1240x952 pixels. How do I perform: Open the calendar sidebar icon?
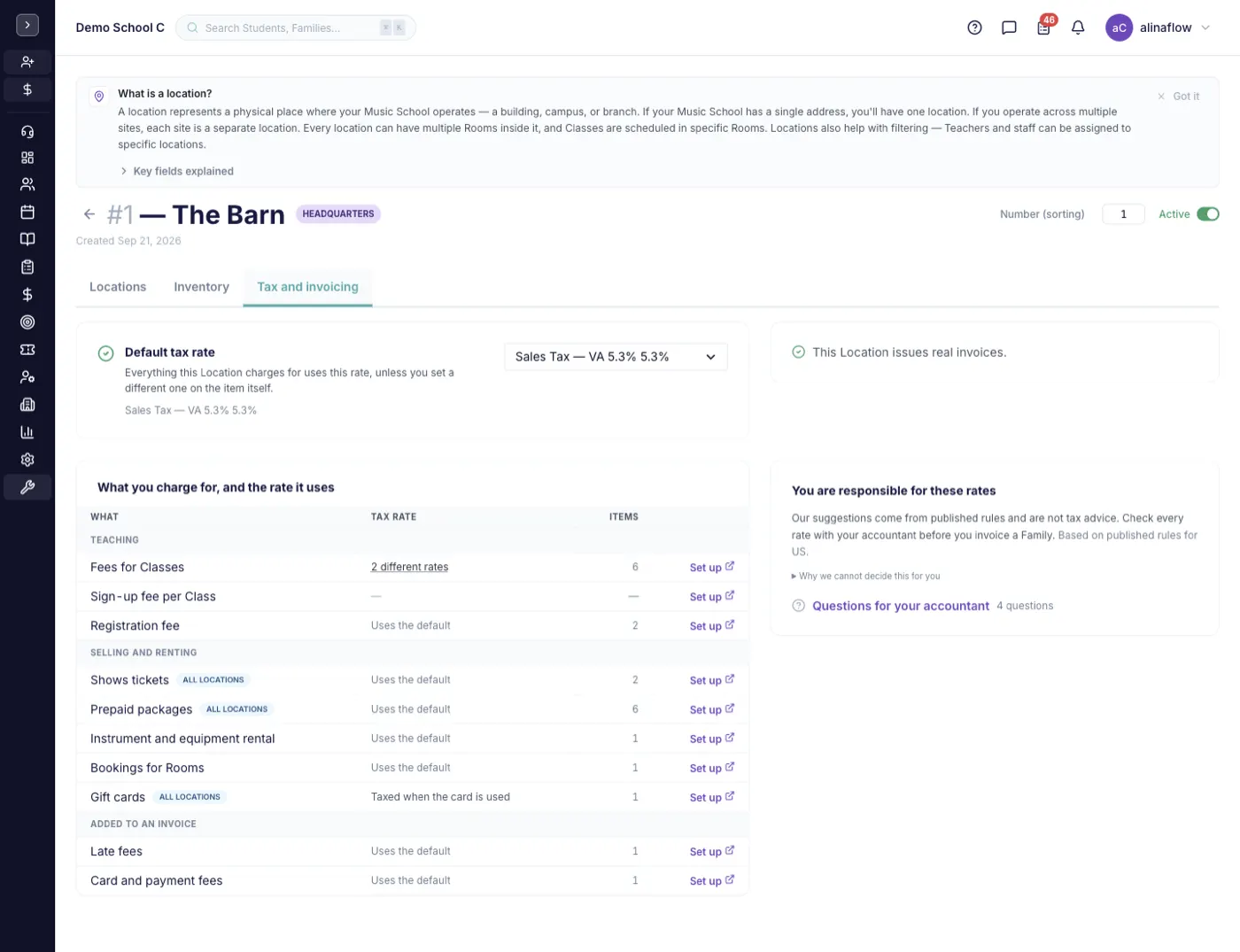pyautogui.click(x=27, y=212)
